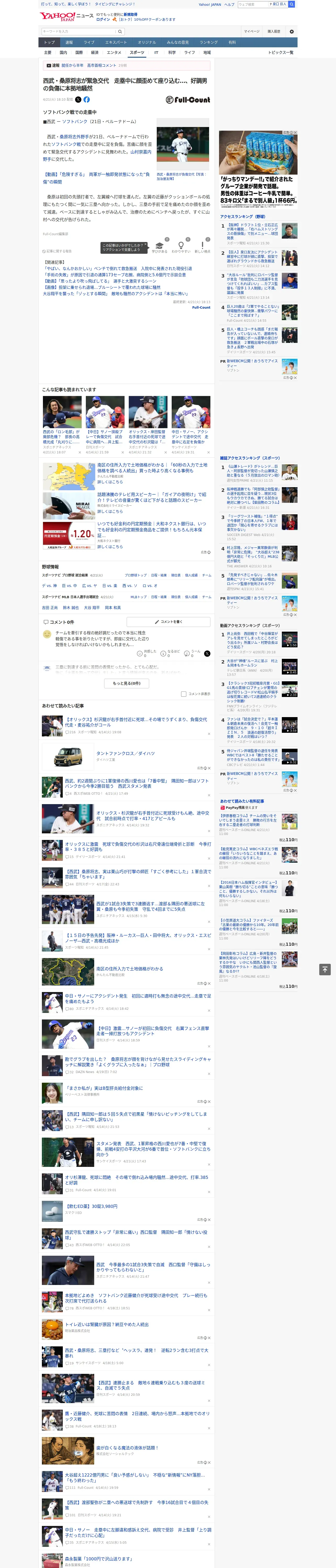Viewport: 336px width, 1568px height.
Task: Click the コメントを書く button
Action: click(168, 622)
